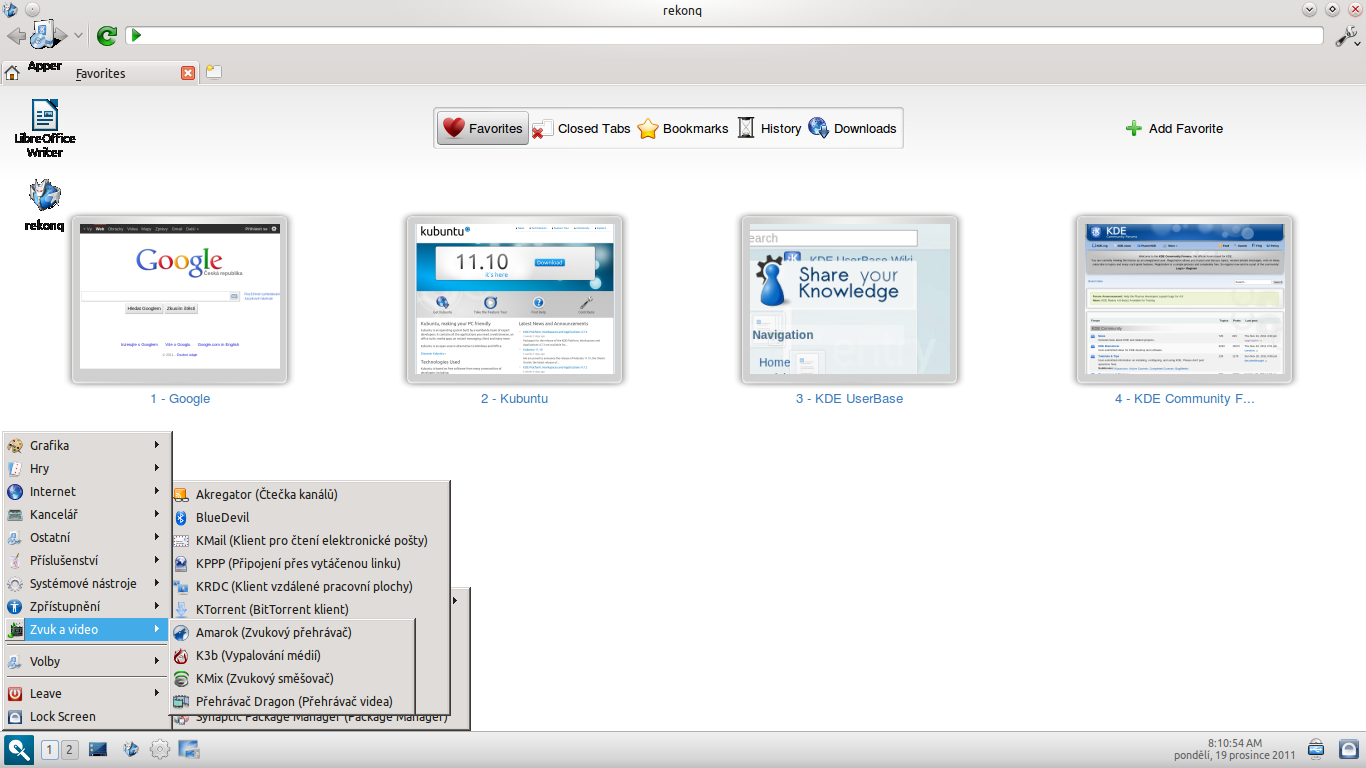1366x768 pixels.
Task: Launch KRDC remote desktop client
Action: (310, 586)
